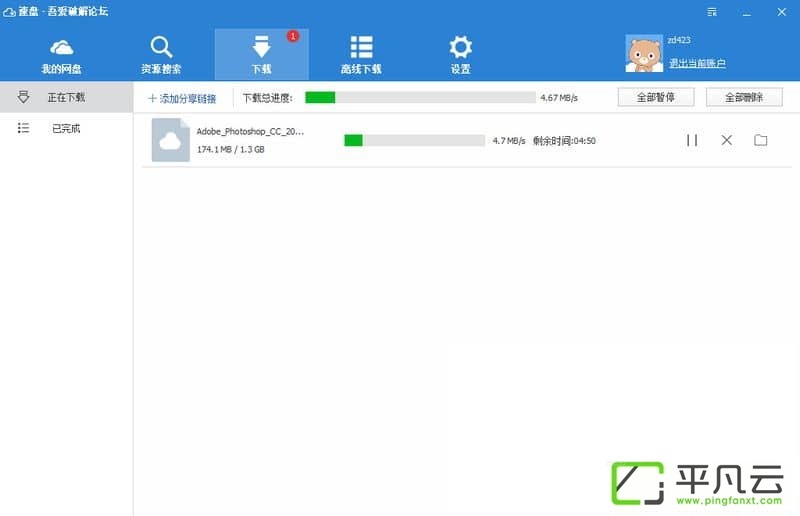Select 已完成 in the sidebar
Screen dimensions: 800x516
(66, 128)
